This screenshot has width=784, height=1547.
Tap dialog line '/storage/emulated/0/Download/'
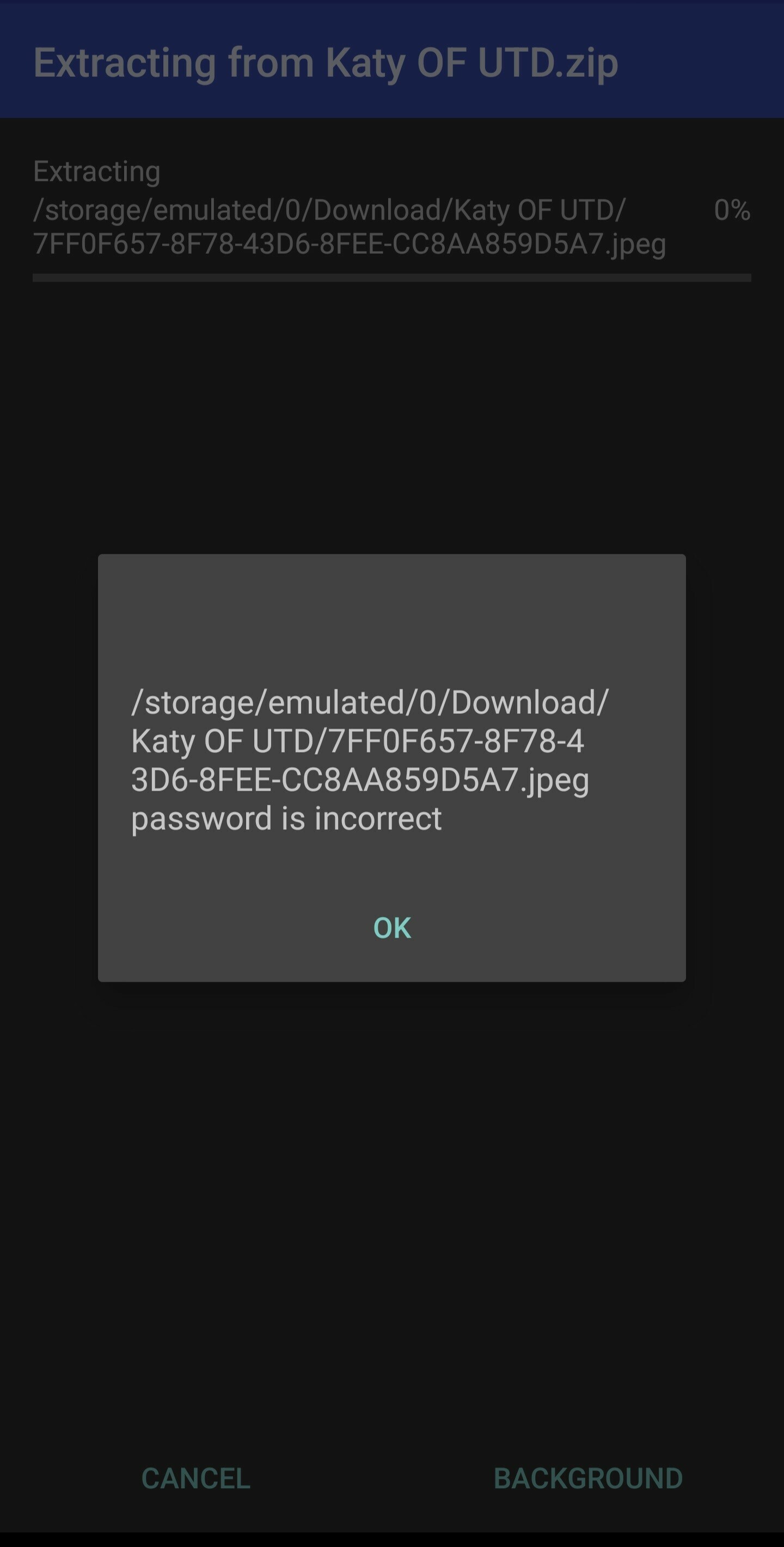pos(370,702)
